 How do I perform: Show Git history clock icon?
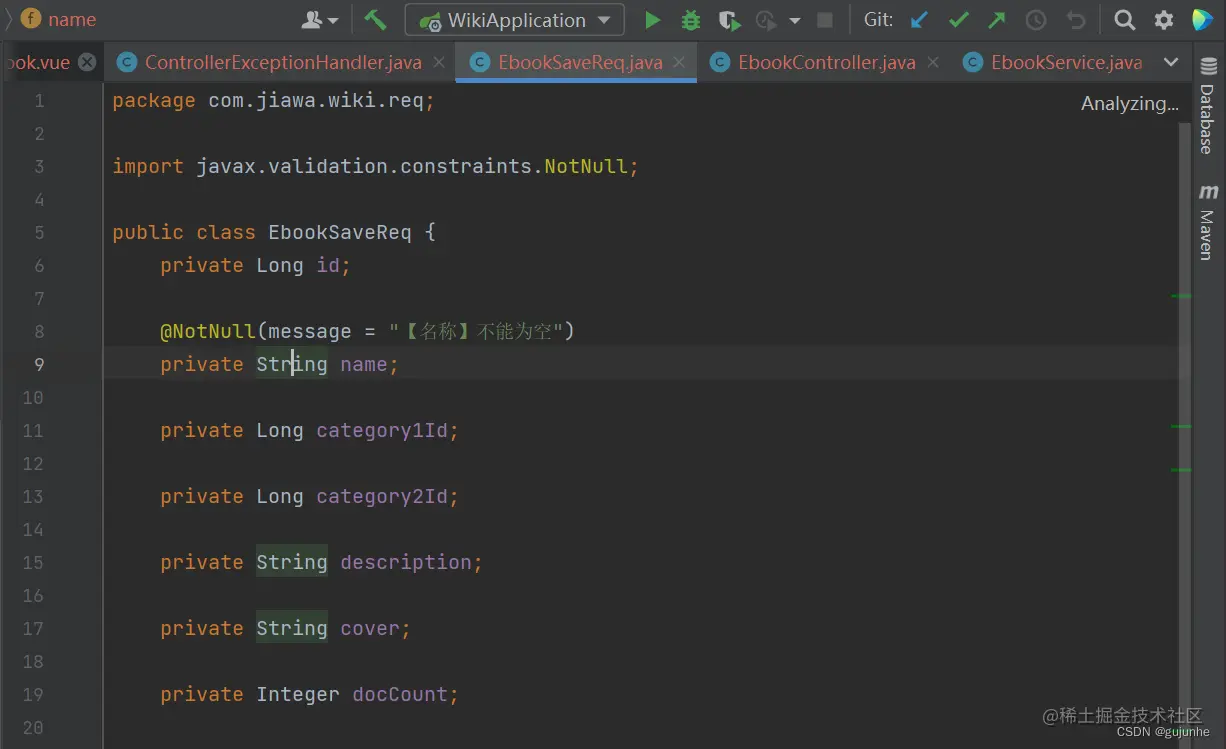point(1036,20)
